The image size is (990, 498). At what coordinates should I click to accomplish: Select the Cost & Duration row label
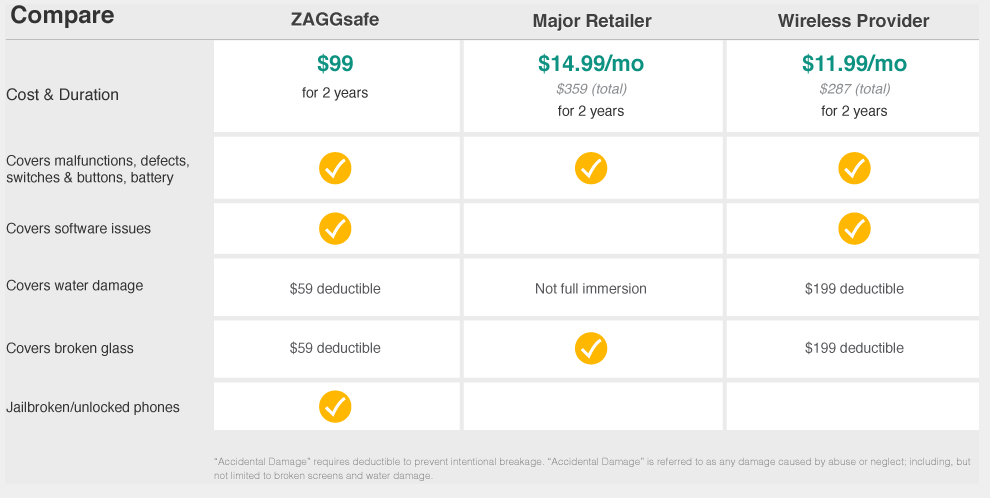click(x=63, y=95)
